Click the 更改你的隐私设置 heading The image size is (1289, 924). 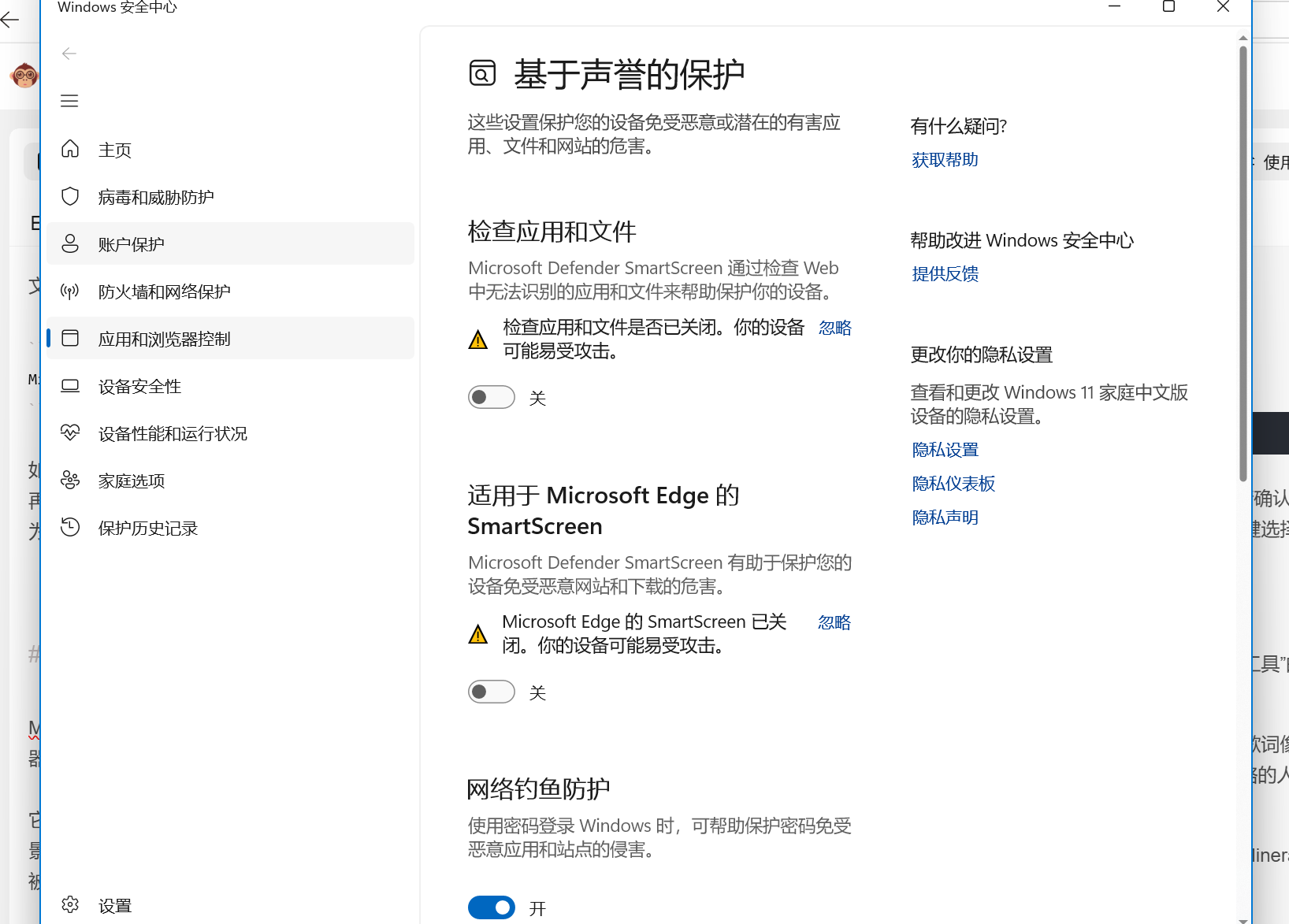(x=982, y=354)
